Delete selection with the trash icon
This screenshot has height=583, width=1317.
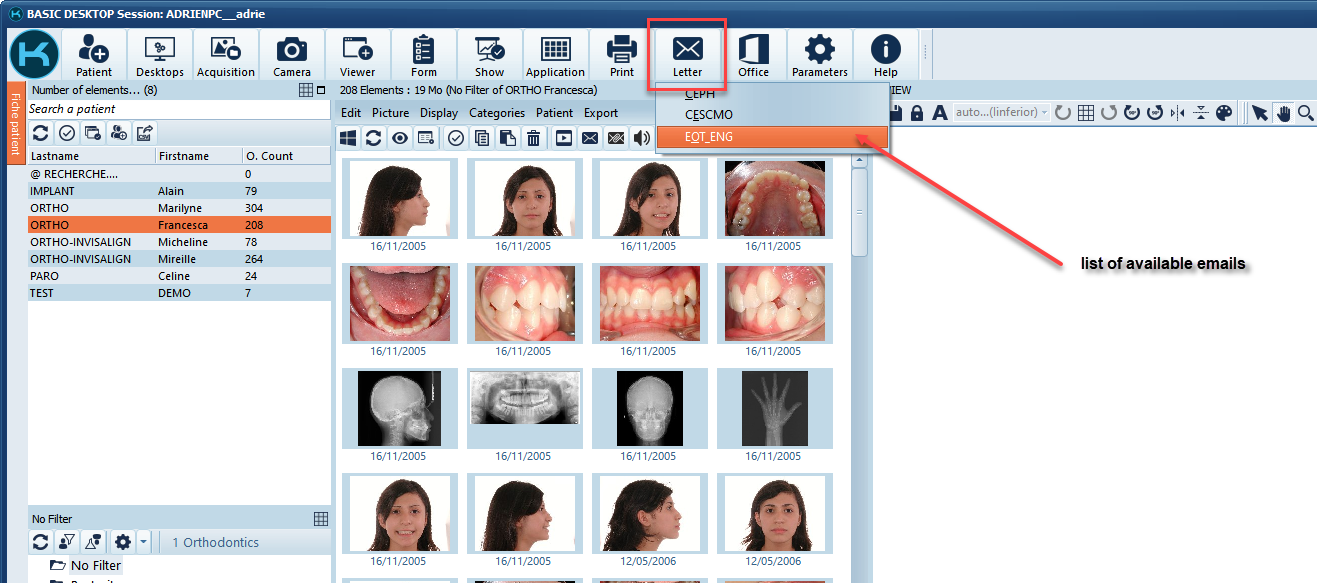tap(535, 138)
